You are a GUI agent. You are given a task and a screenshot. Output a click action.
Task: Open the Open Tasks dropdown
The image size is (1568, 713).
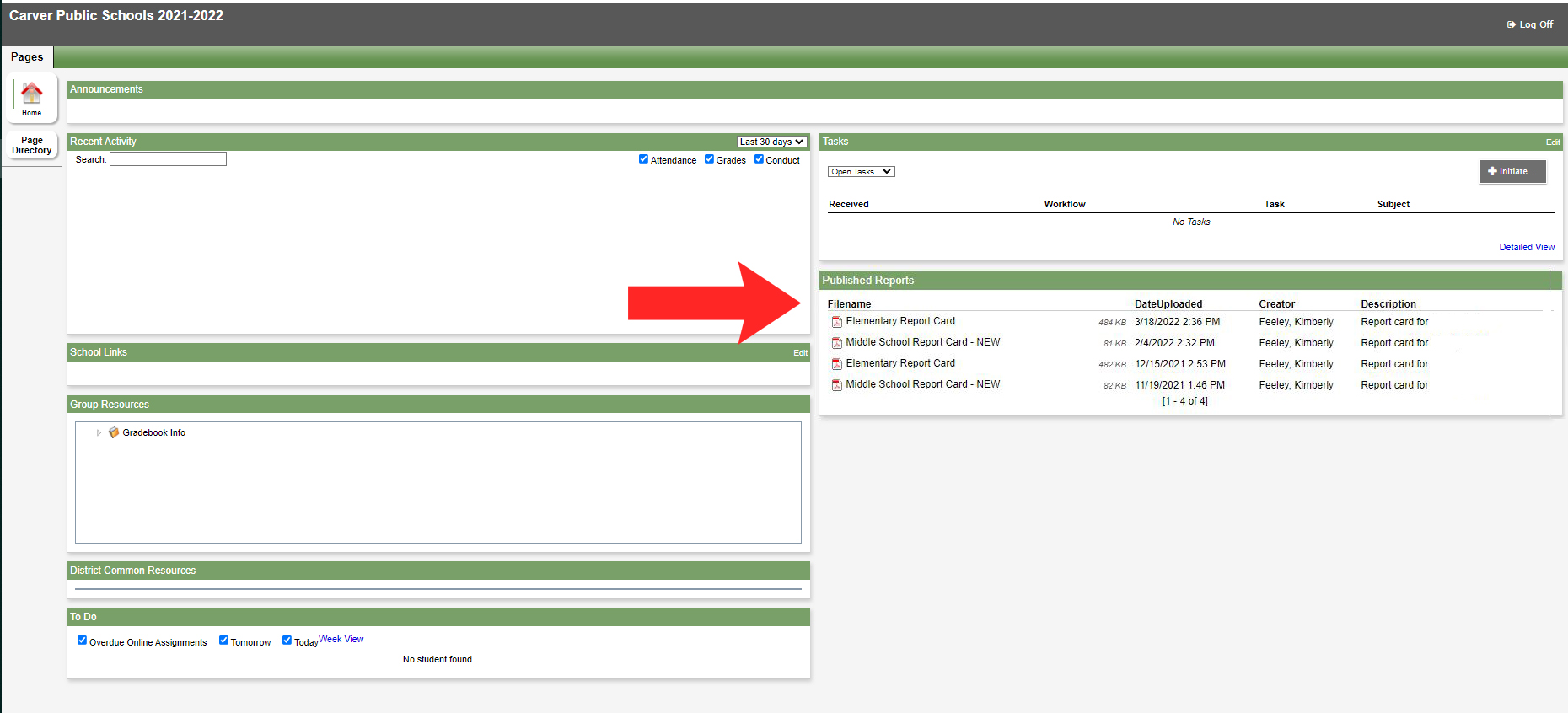pos(861,172)
